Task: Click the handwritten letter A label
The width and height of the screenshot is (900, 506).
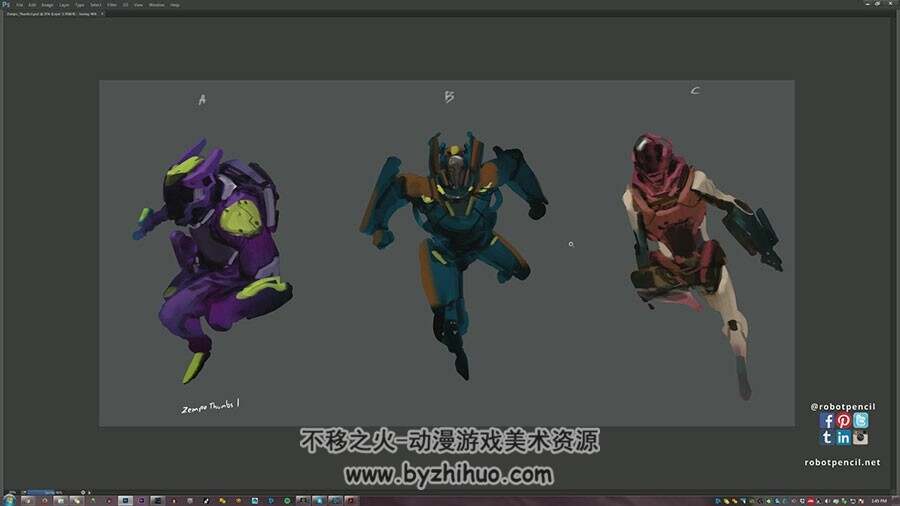Action: click(x=202, y=100)
